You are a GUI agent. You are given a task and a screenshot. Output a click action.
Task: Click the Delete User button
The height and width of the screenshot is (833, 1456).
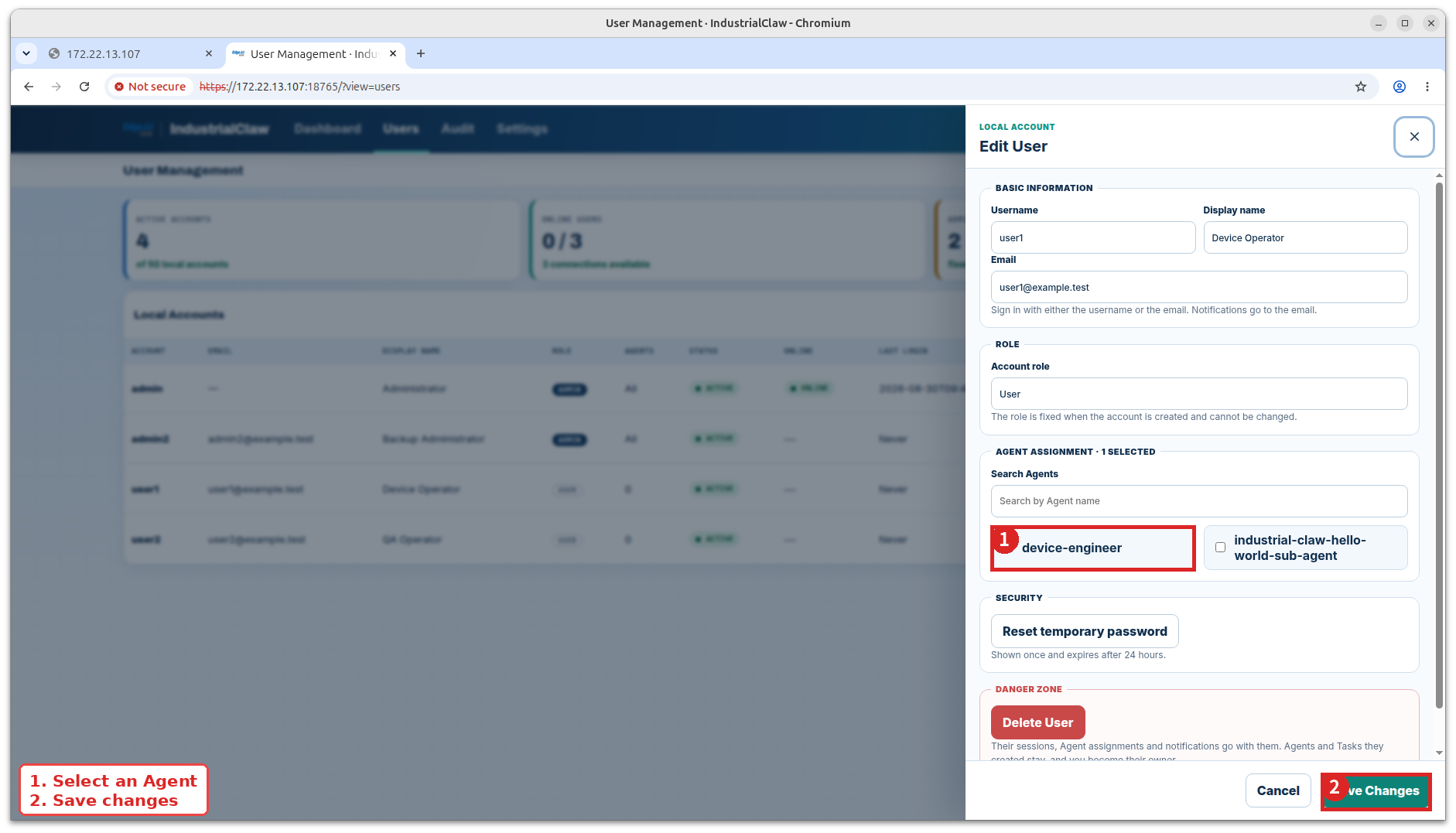1037,722
